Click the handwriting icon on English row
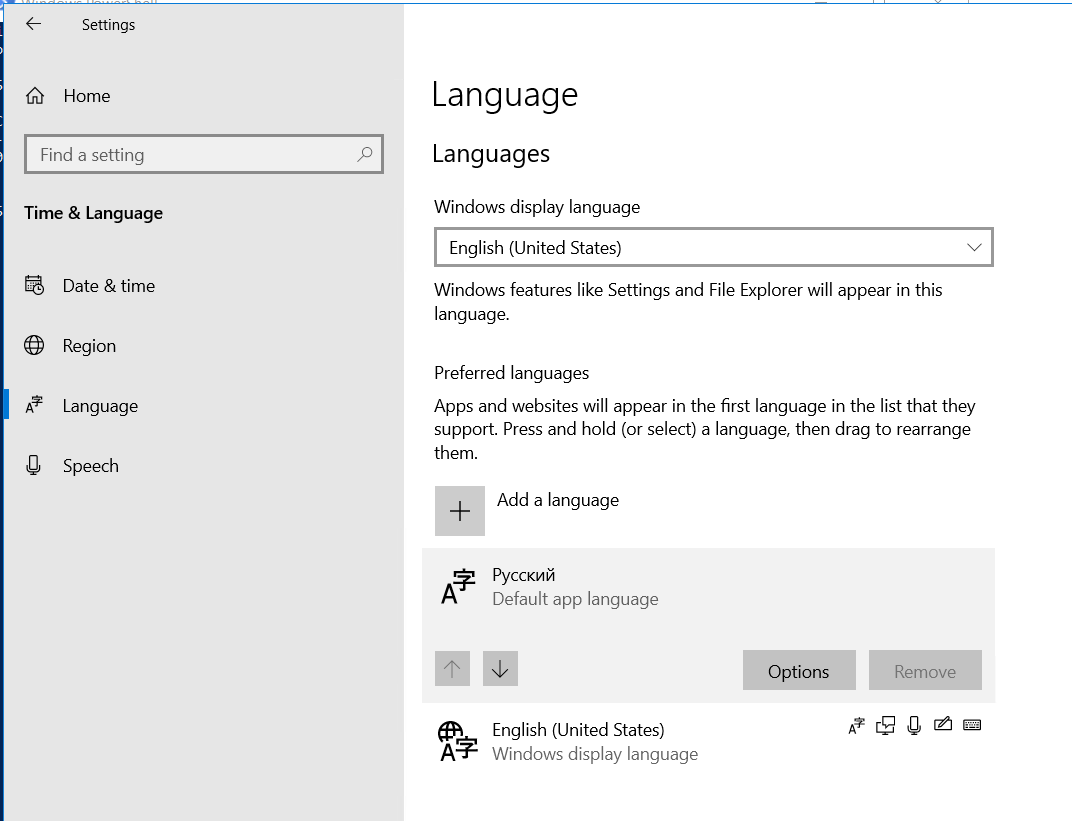The image size is (1072, 821). pos(942,726)
